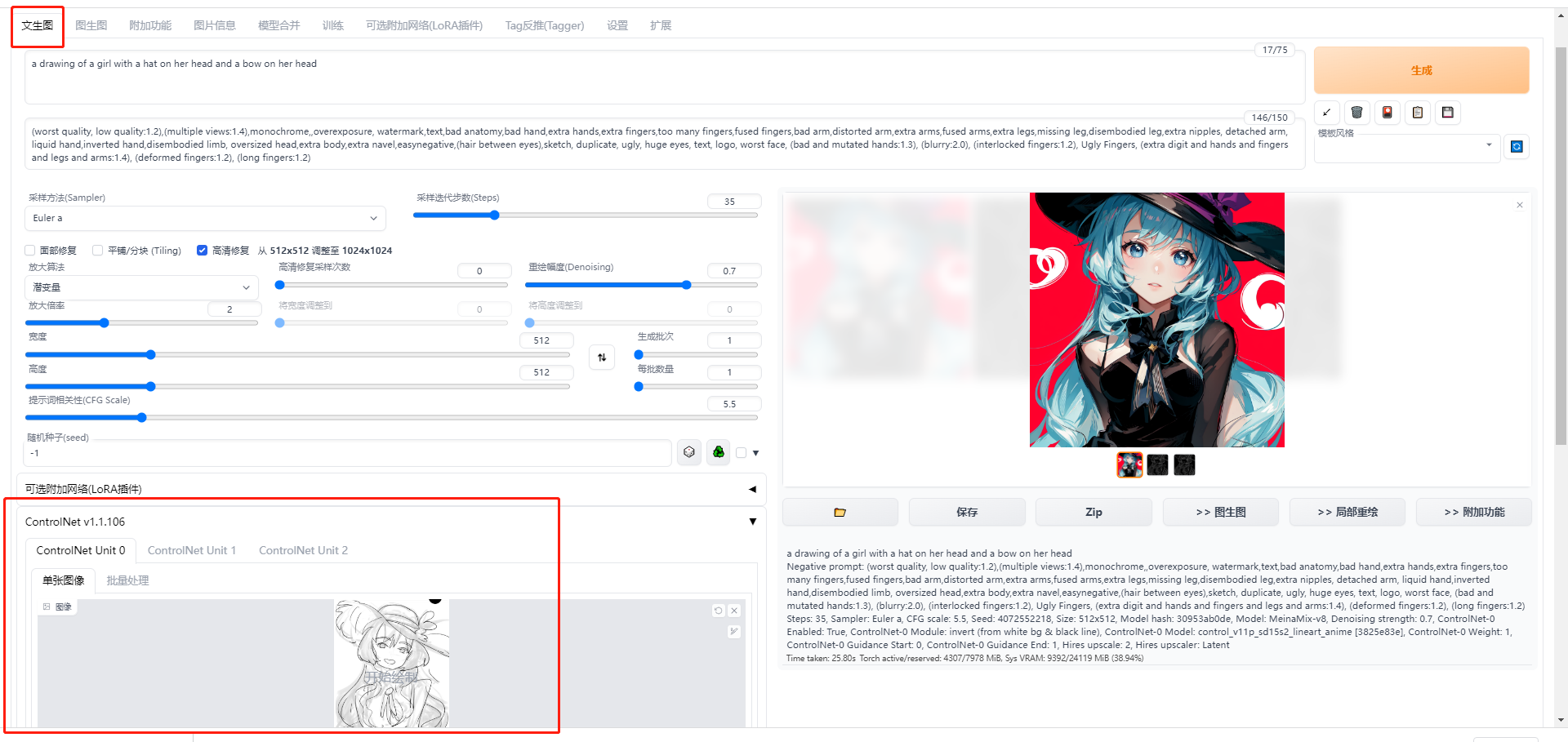This screenshot has width=1568, height=742.
Task: Save prompt as style with floppy disk icon
Action: tap(1448, 113)
